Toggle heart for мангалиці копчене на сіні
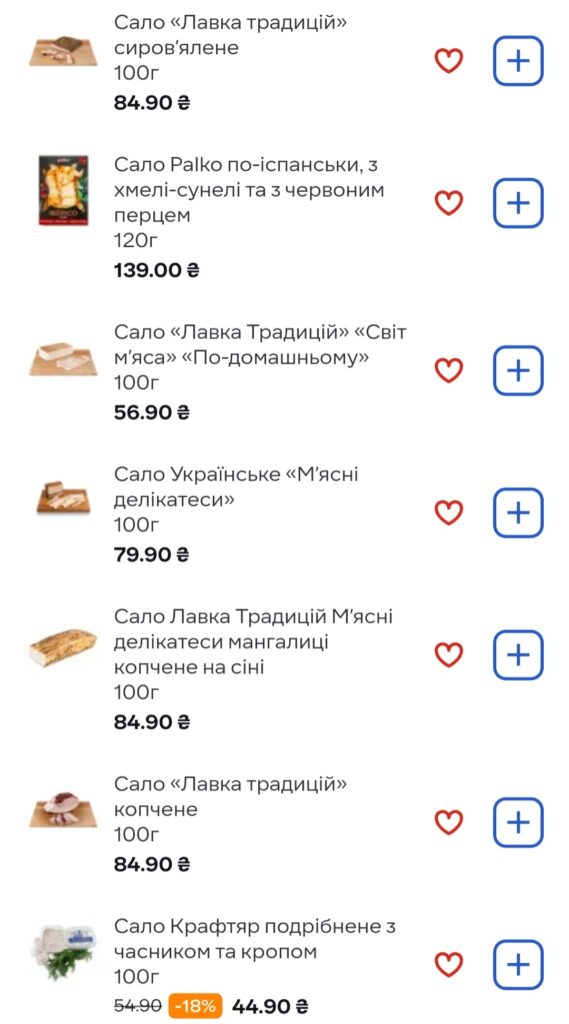The height and width of the screenshot is (1024, 569). 449,655
